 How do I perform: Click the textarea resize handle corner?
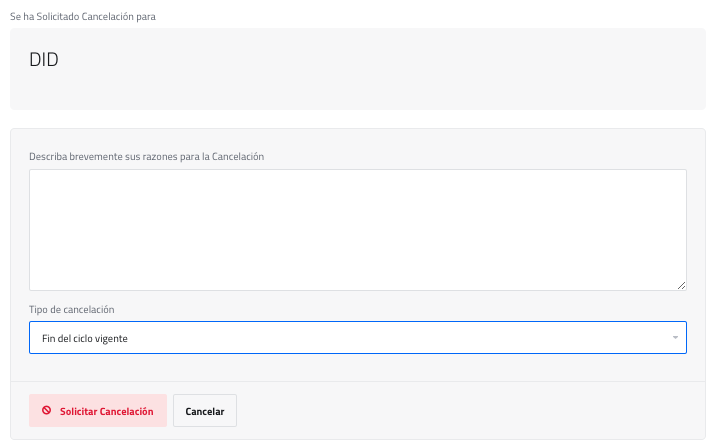[x=681, y=285]
